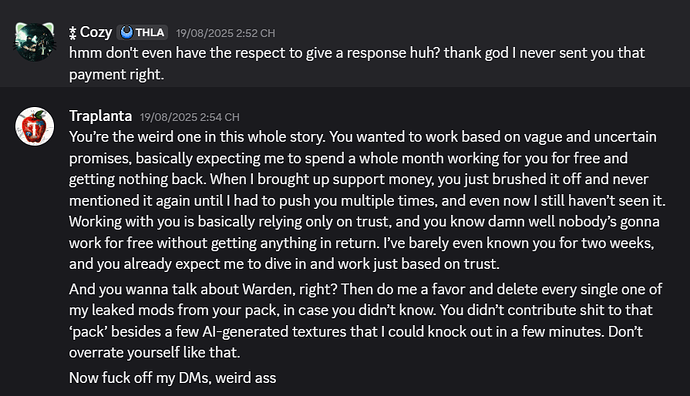Image resolution: width=690 pixels, height=396 pixels.
Task: Open Cozy's profile from the username
Action: click(95, 32)
